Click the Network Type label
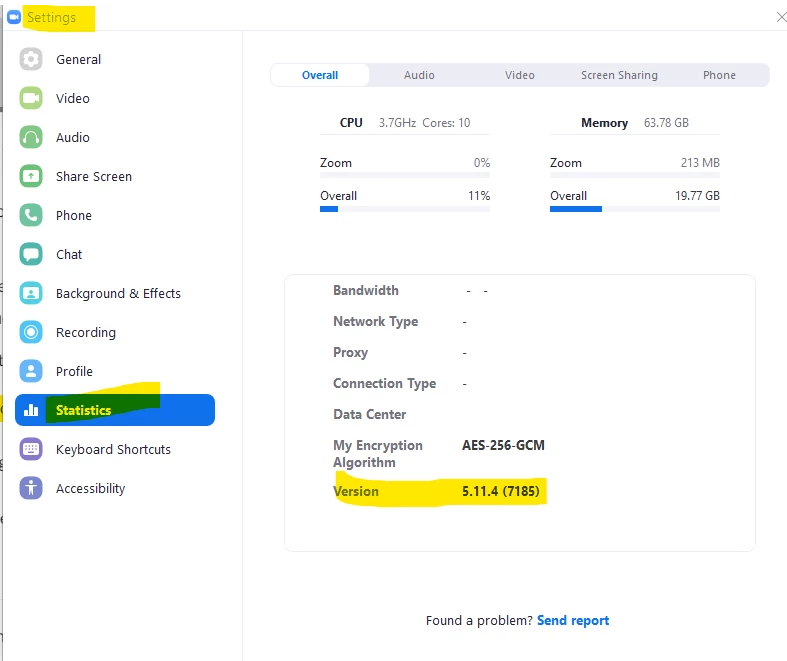787x661 pixels. pyautogui.click(x=375, y=321)
